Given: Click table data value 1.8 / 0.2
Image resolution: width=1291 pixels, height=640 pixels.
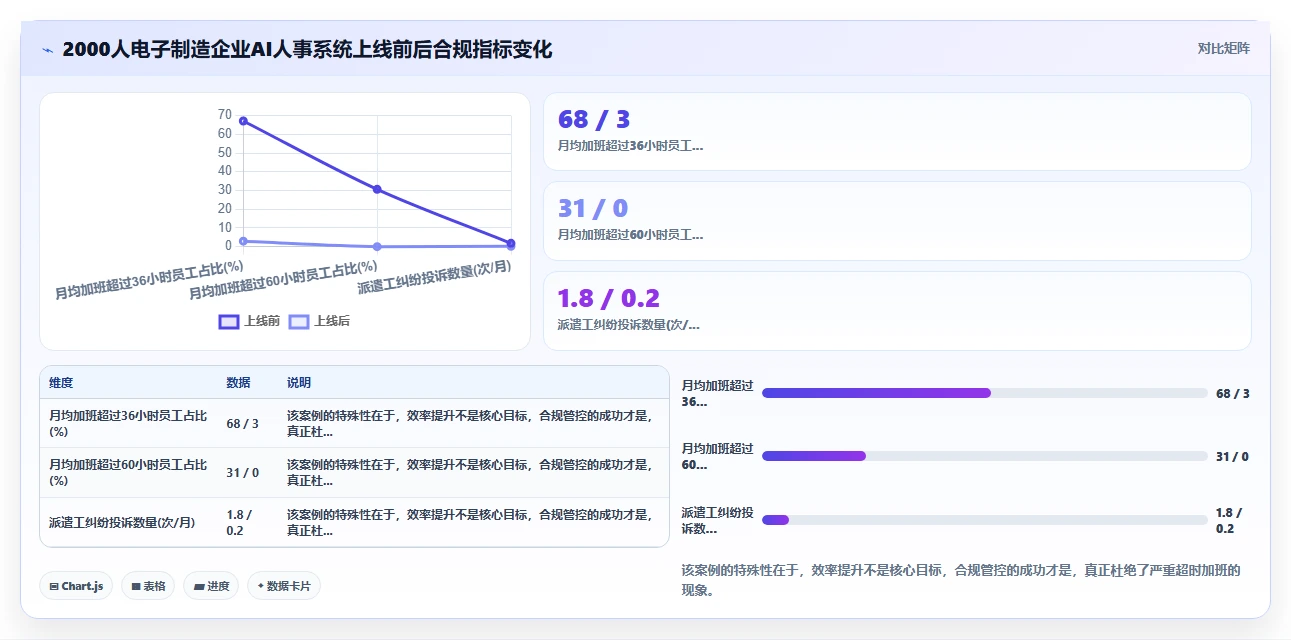Looking at the screenshot, I should pos(240,523).
